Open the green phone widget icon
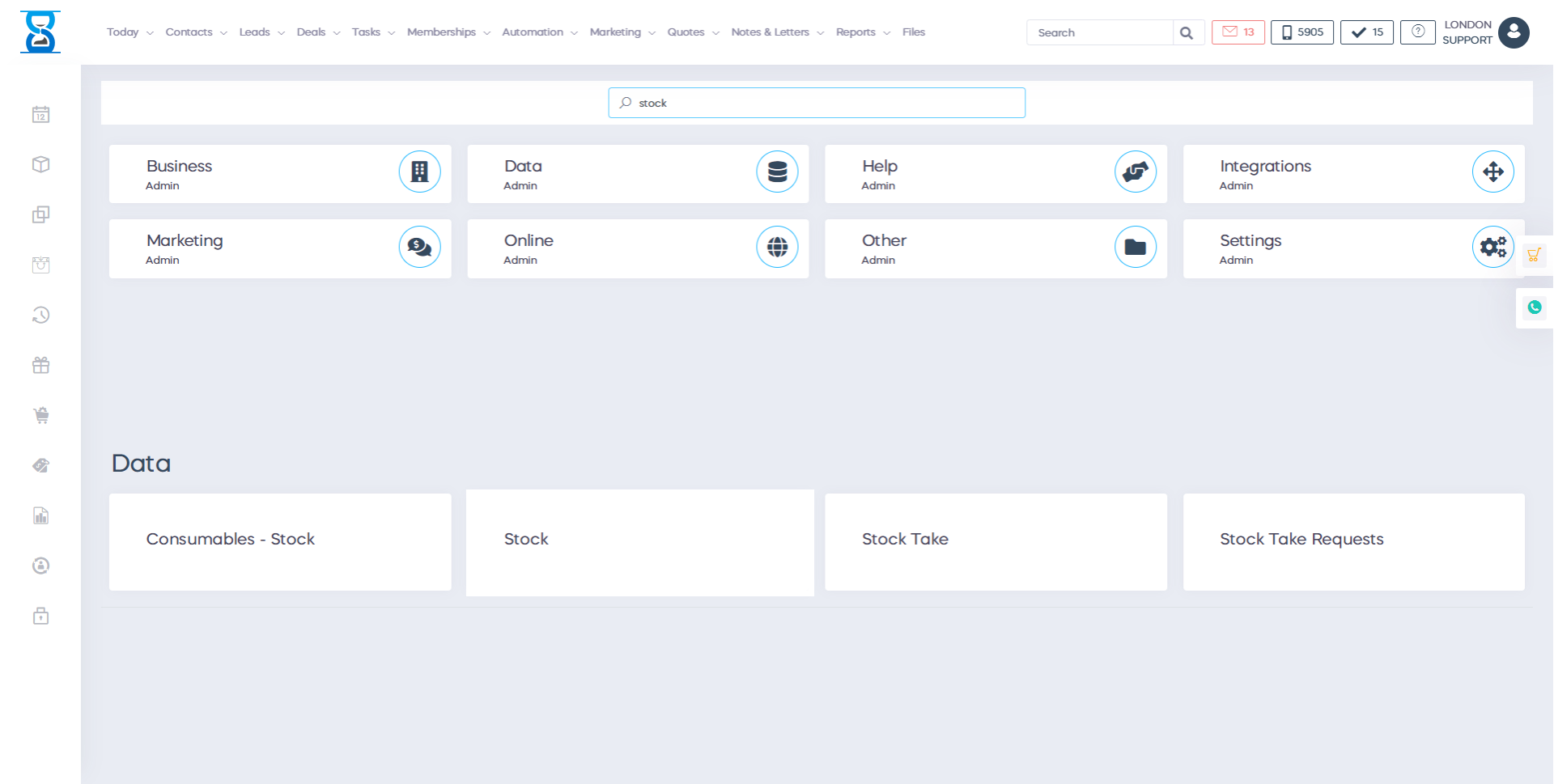Image resolution: width=1554 pixels, height=784 pixels. tap(1534, 307)
